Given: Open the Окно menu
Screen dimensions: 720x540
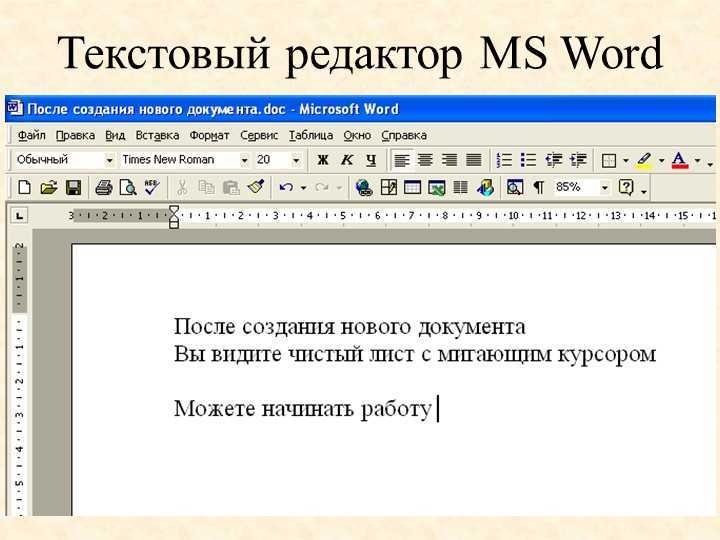Looking at the screenshot, I should click(357, 135).
